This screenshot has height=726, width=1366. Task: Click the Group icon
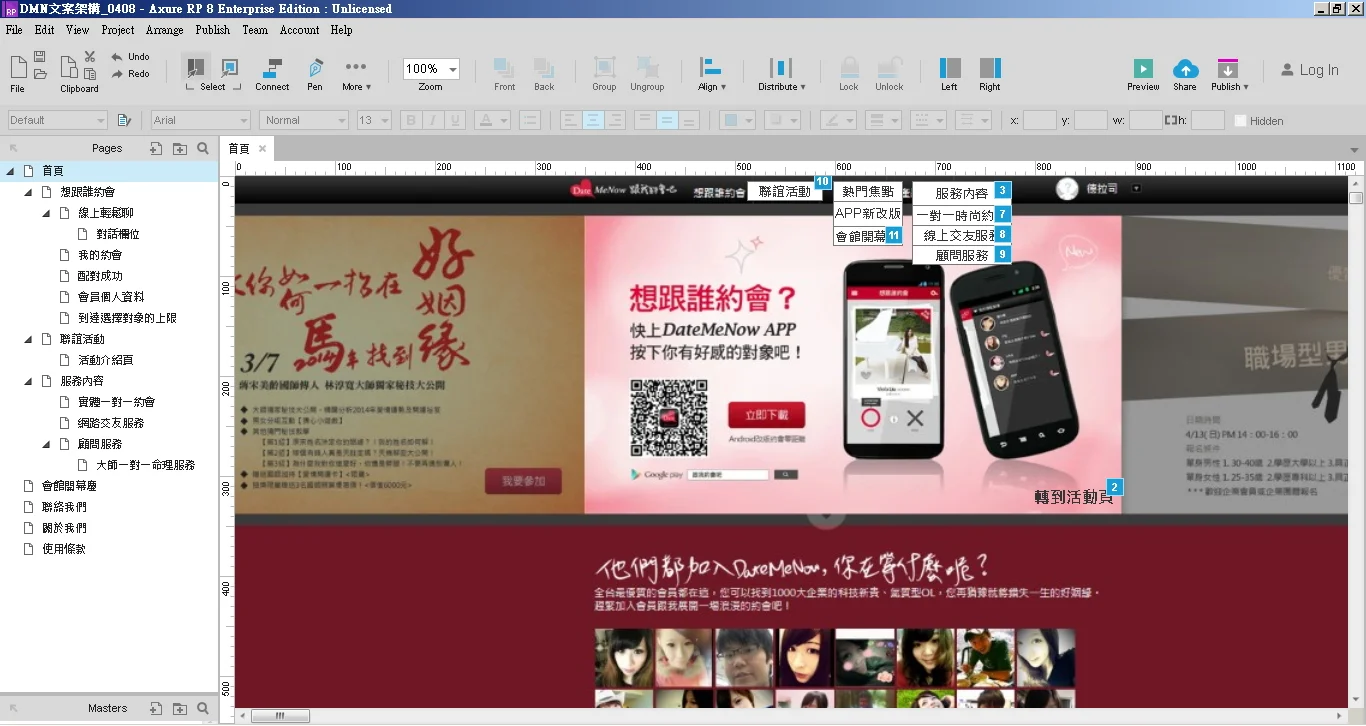click(604, 68)
